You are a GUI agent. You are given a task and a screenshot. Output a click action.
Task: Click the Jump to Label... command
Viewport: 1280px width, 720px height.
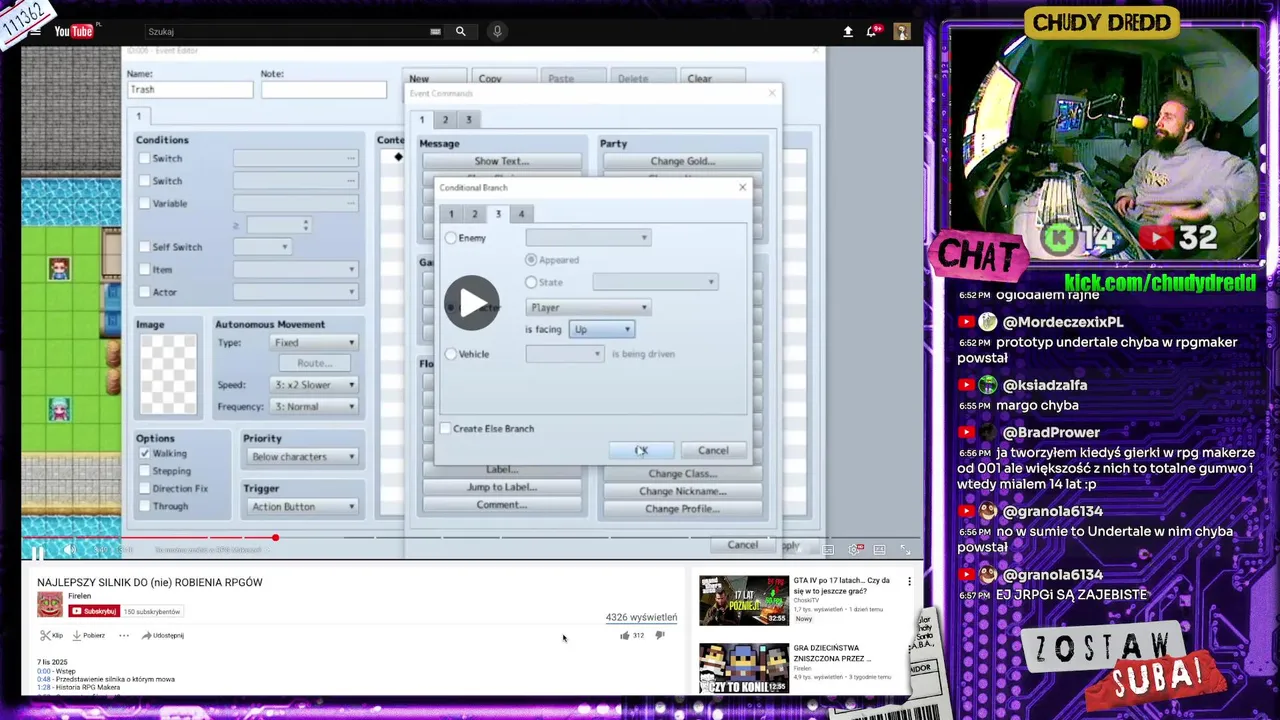point(502,487)
